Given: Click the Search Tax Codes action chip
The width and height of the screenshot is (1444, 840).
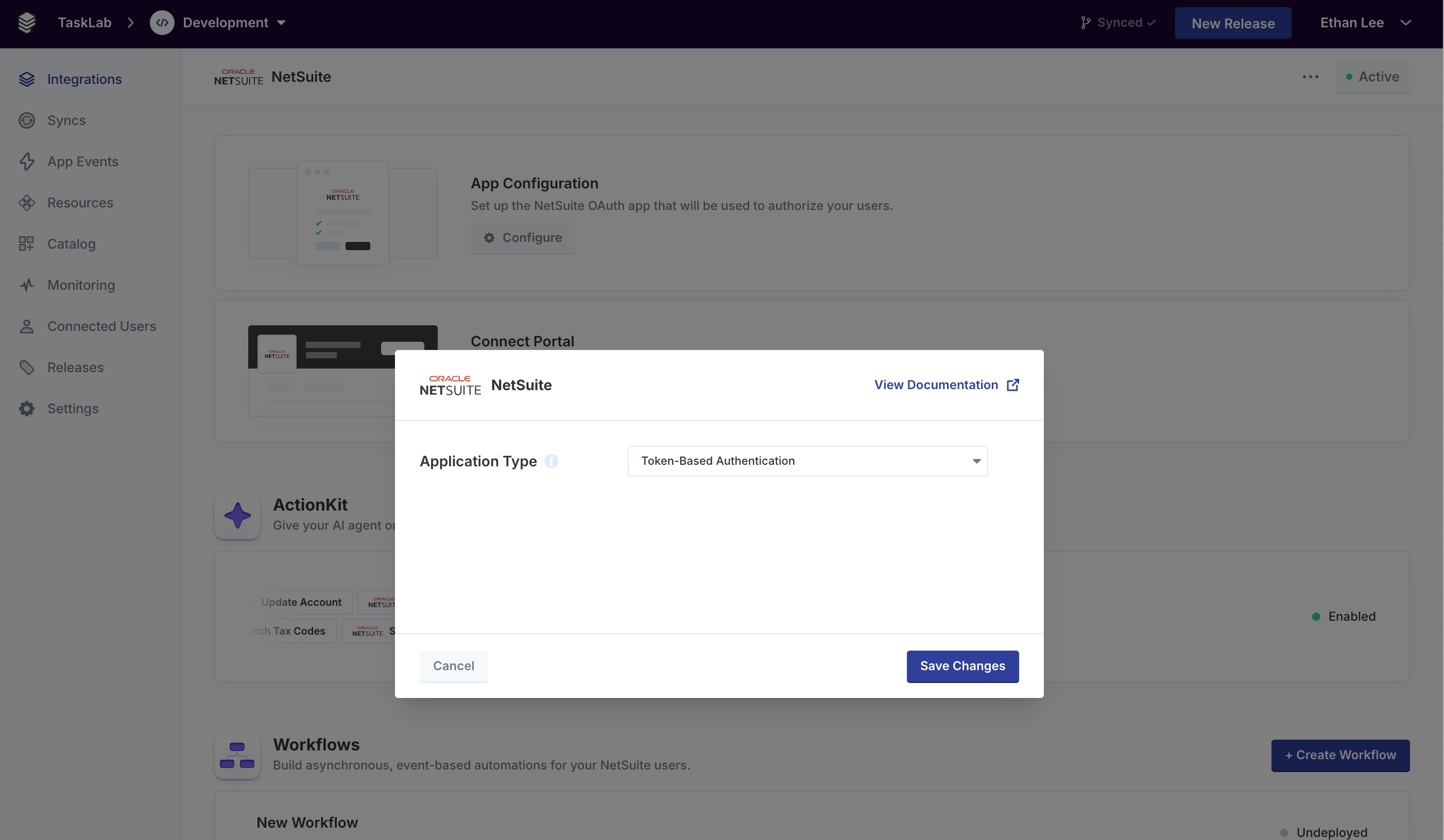Looking at the screenshot, I should (x=292, y=631).
